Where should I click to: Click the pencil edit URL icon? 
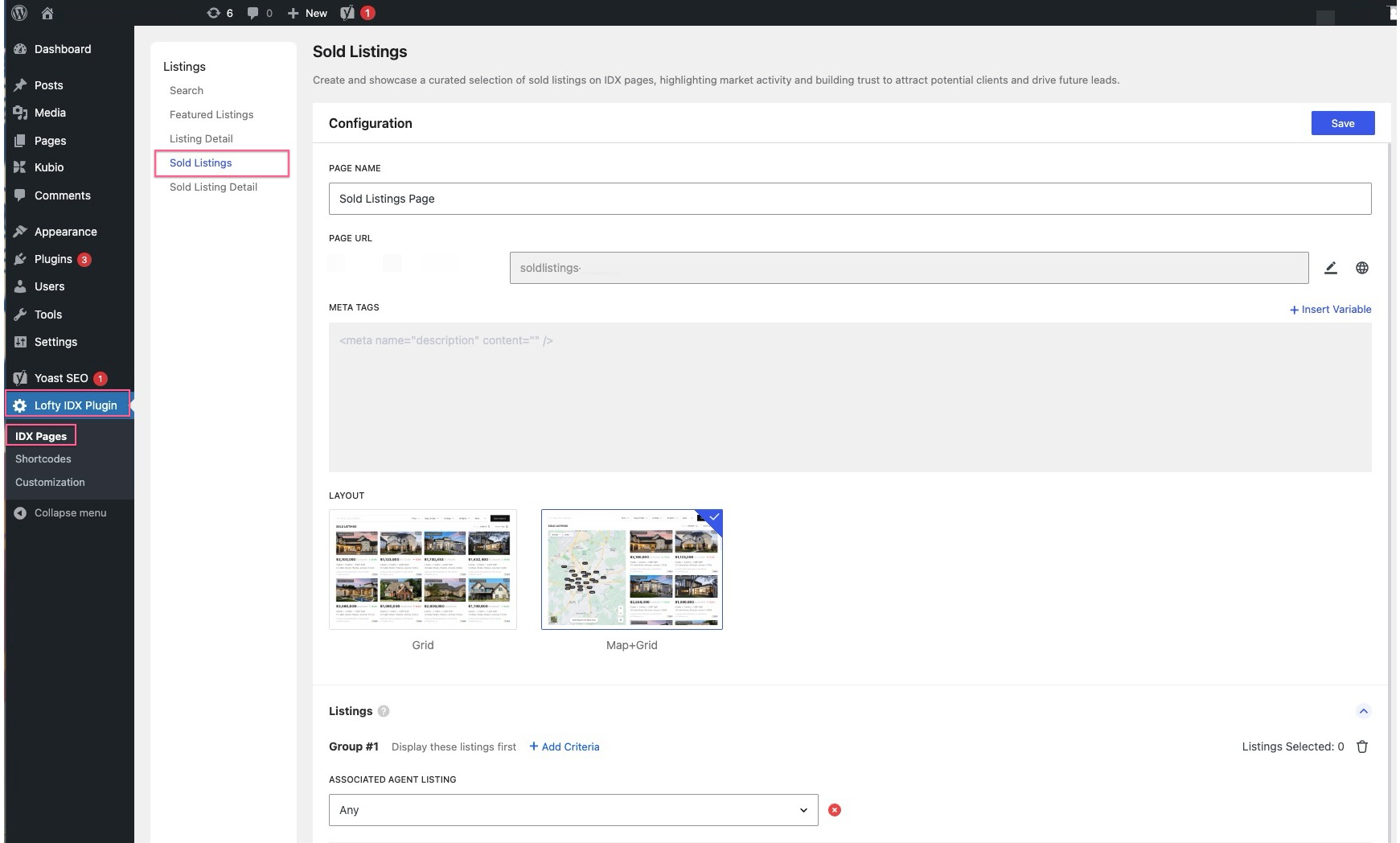pyautogui.click(x=1331, y=268)
